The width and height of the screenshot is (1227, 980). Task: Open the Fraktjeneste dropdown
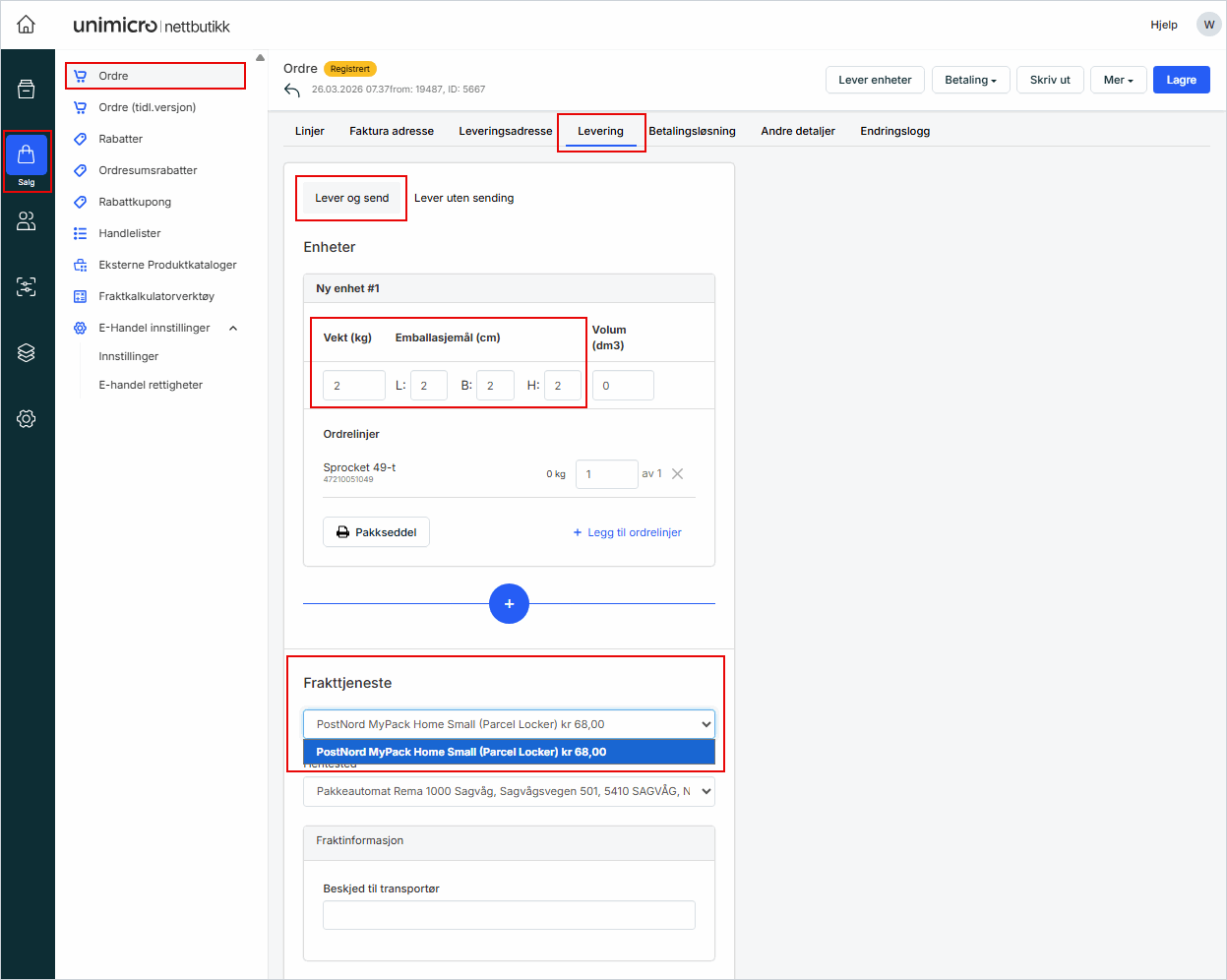point(508,724)
